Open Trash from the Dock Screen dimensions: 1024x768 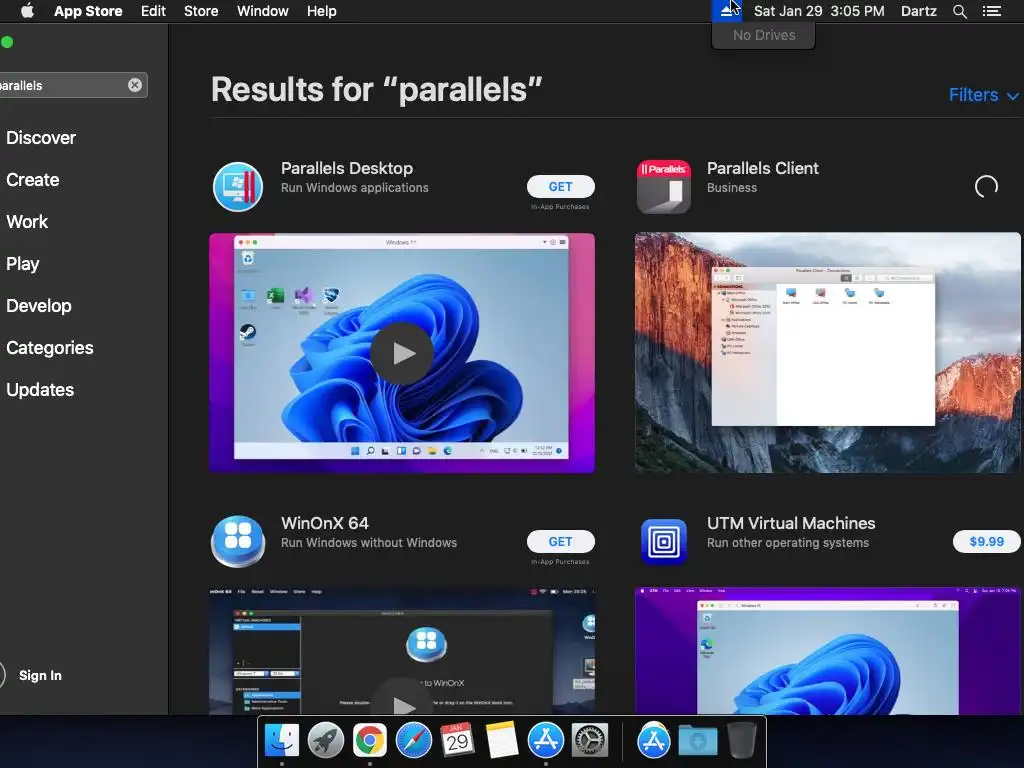(742, 741)
